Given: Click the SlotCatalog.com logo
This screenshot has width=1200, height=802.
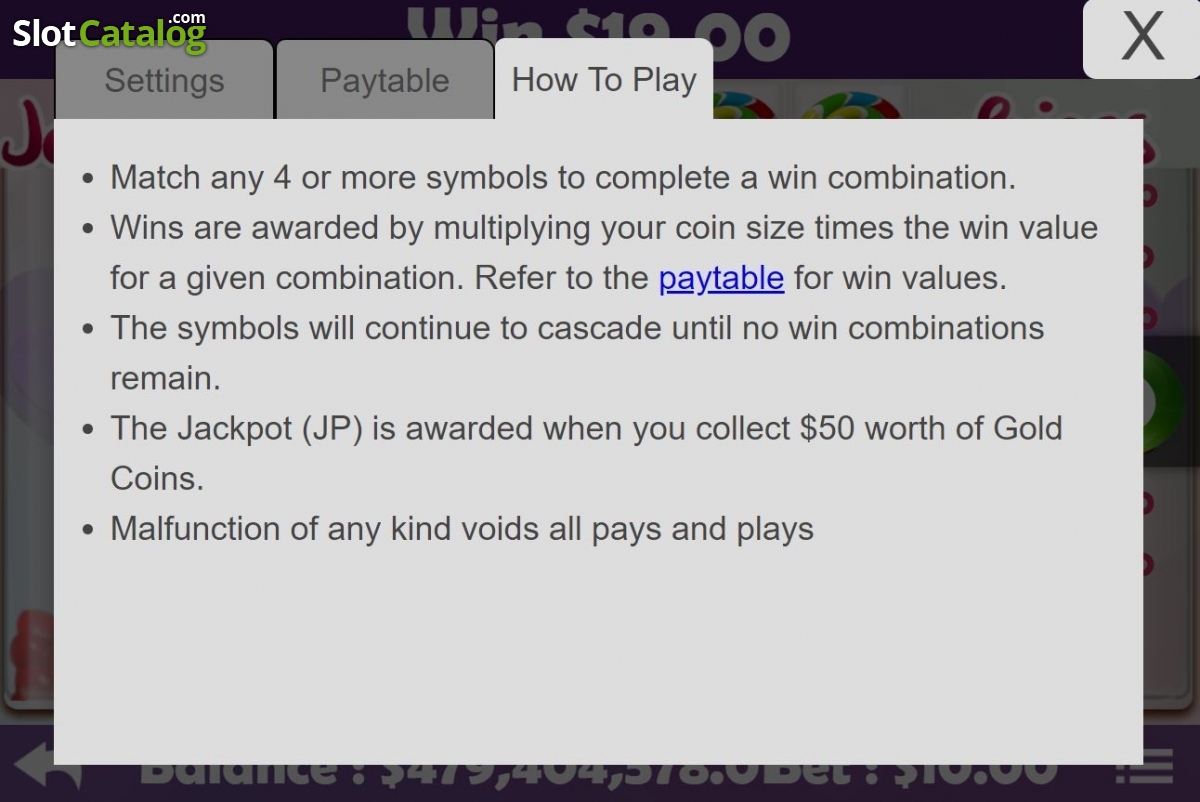Looking at the screenshot, I should click(109, 31).
